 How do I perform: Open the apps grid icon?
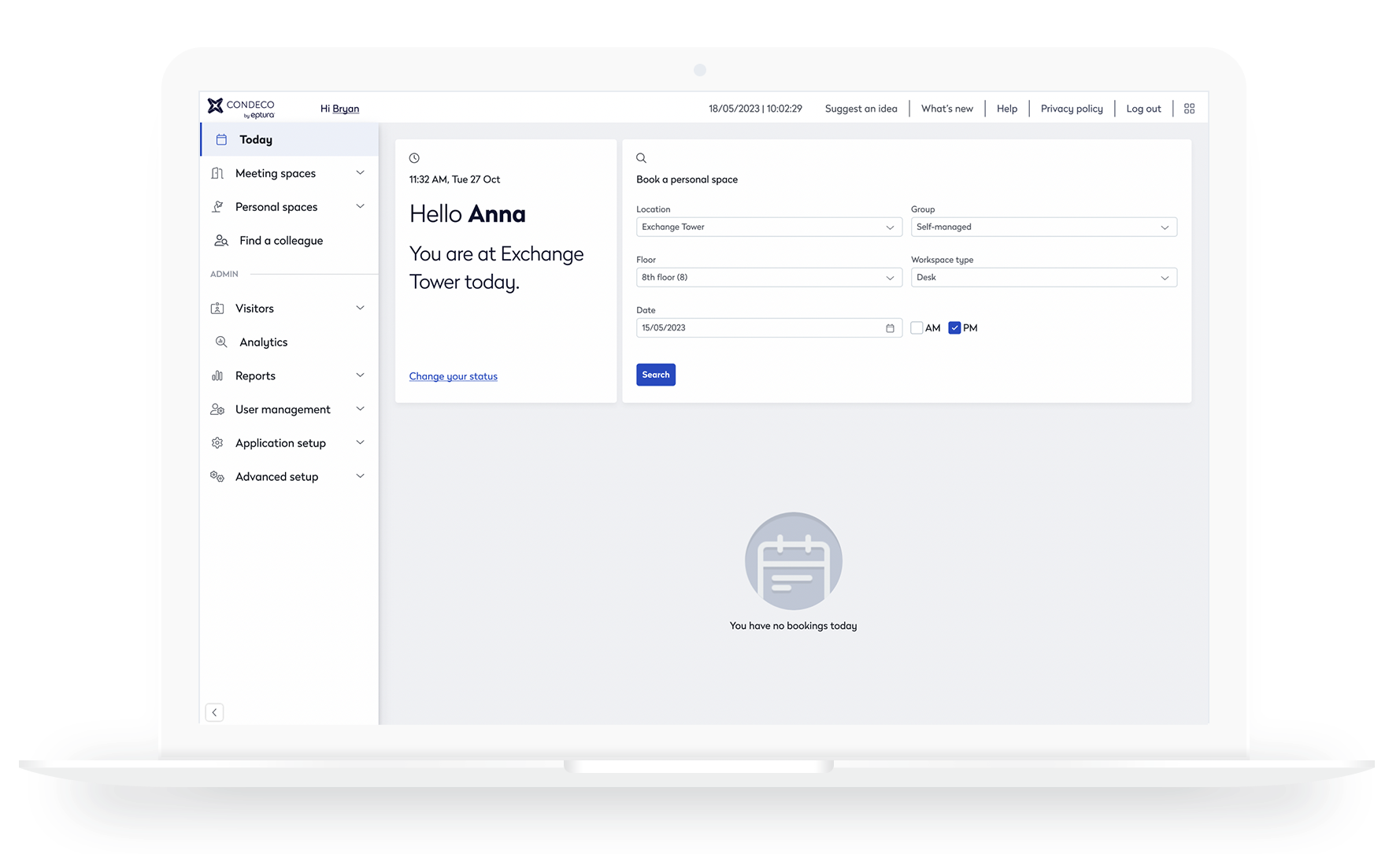click(x=1189, y=109)
